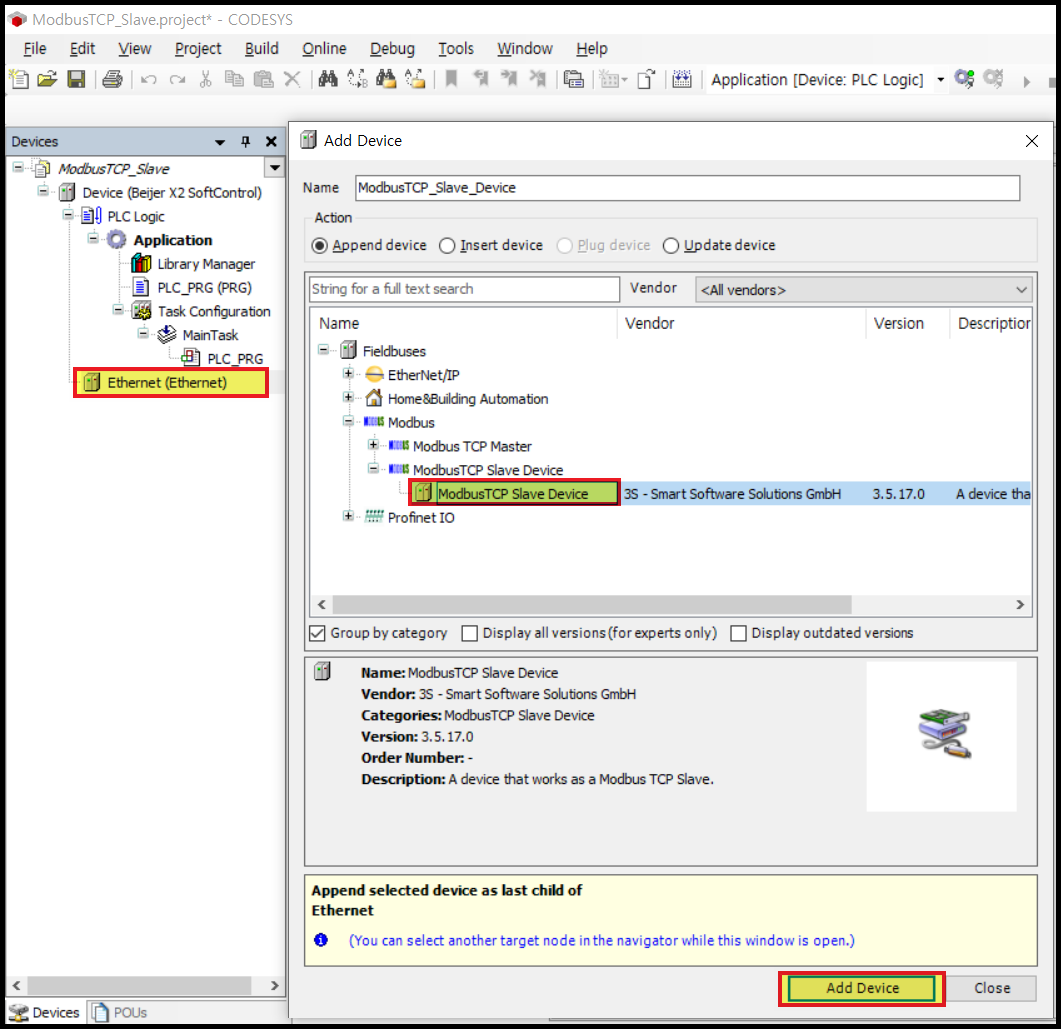The height and width of the screenshot is (1029, 1061).
Task: Click the Home&Building Automation house icon
Action: point(374,398)
